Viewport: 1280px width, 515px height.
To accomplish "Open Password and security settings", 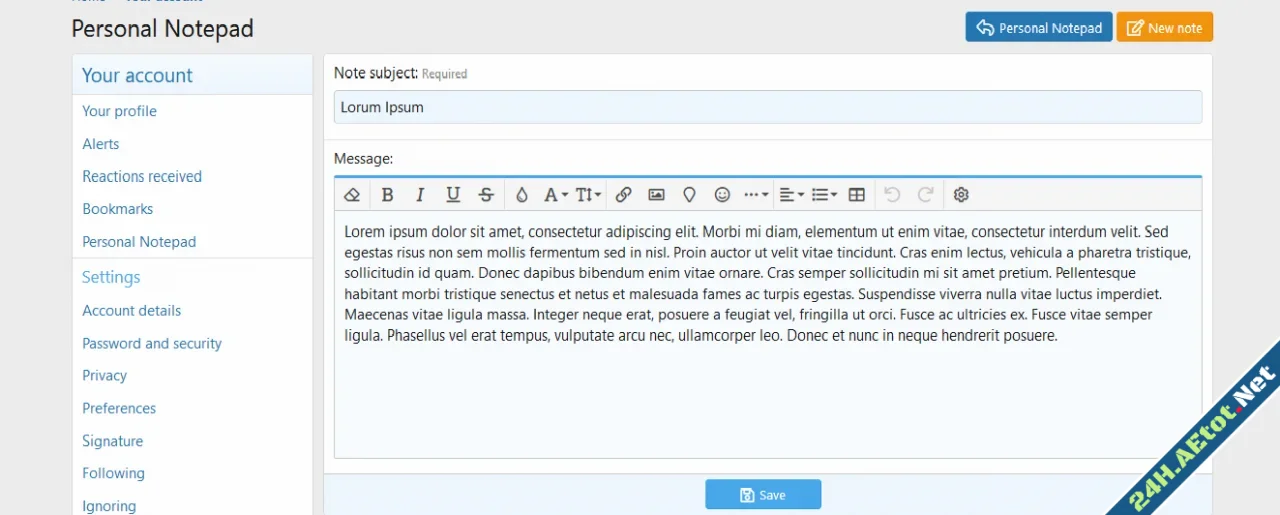I will [x=152, y=343].
